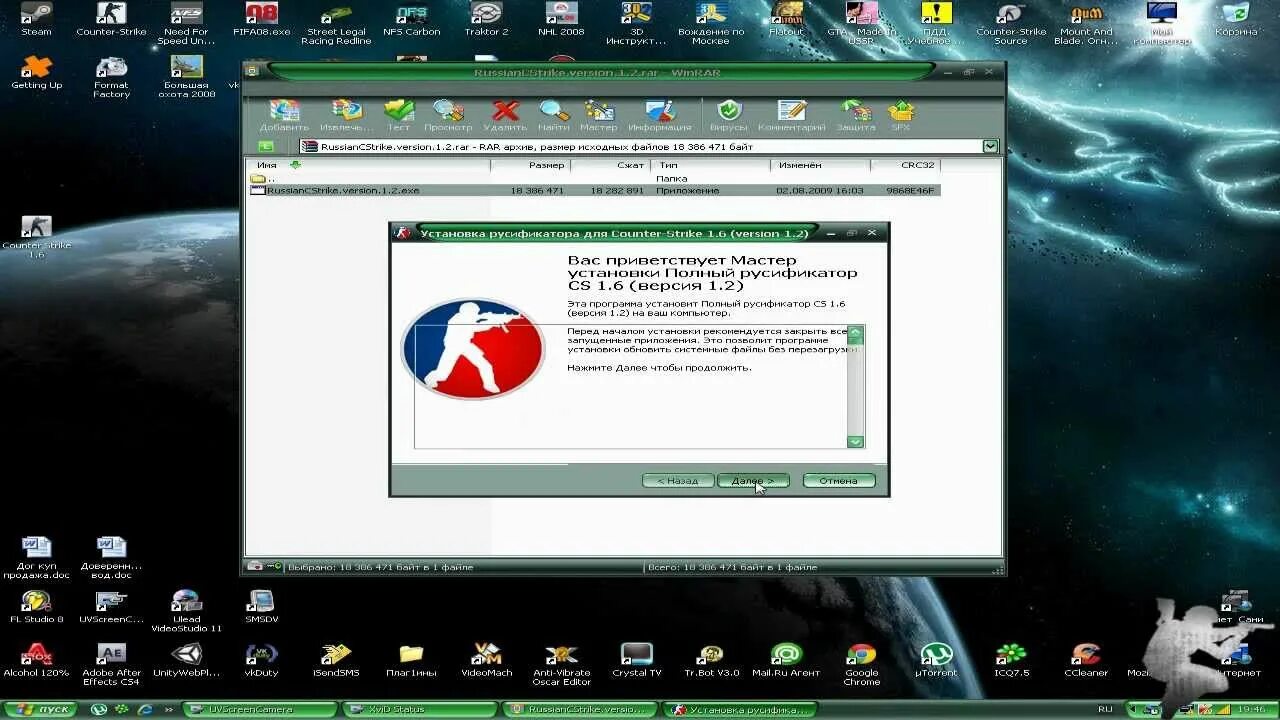Select the VideoMach desktop icon
This screenshot has width=1280, height=720.
click(x=487, y=661)
